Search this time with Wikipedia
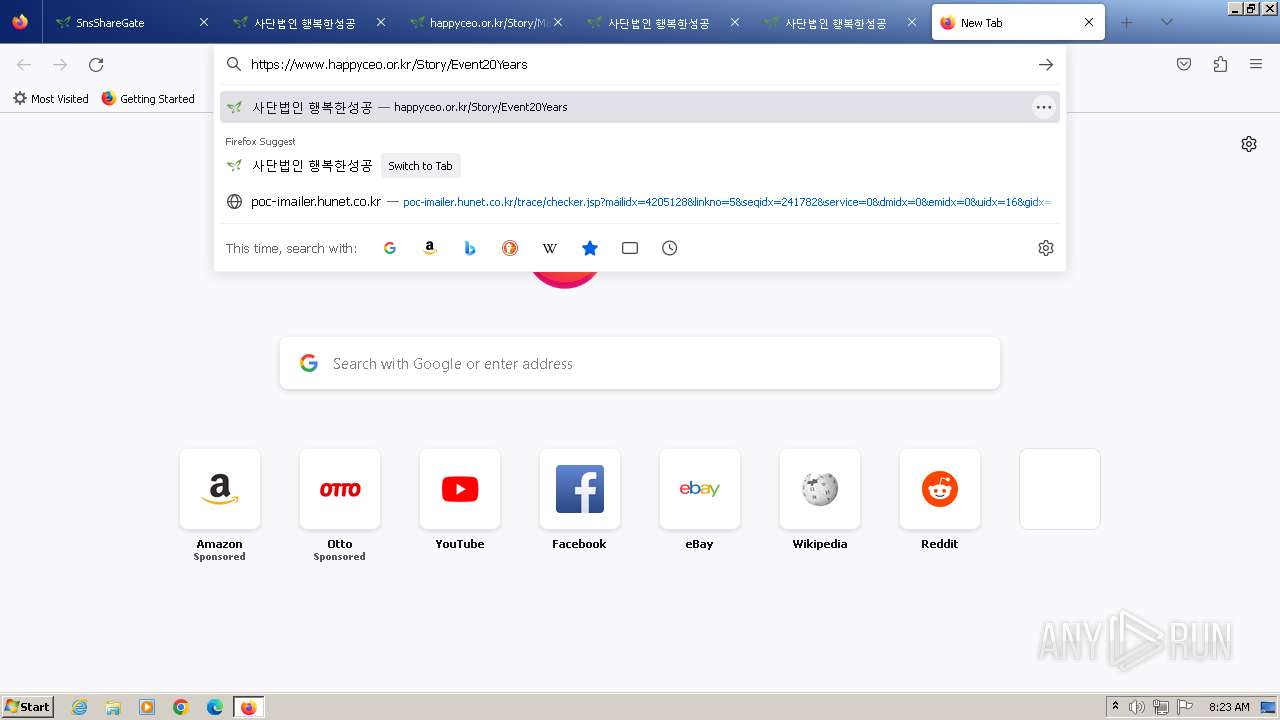1280x720 pixels. click(x=550, y=248)
